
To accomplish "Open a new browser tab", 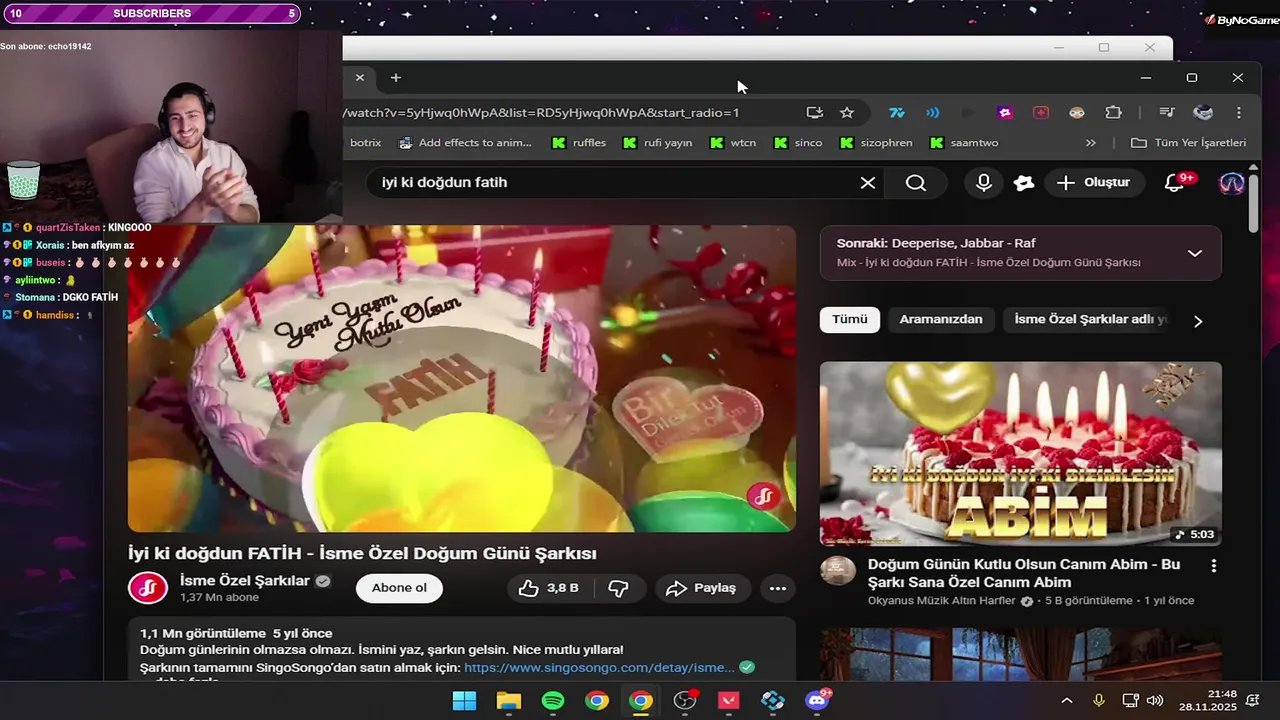I will point(396,77).
